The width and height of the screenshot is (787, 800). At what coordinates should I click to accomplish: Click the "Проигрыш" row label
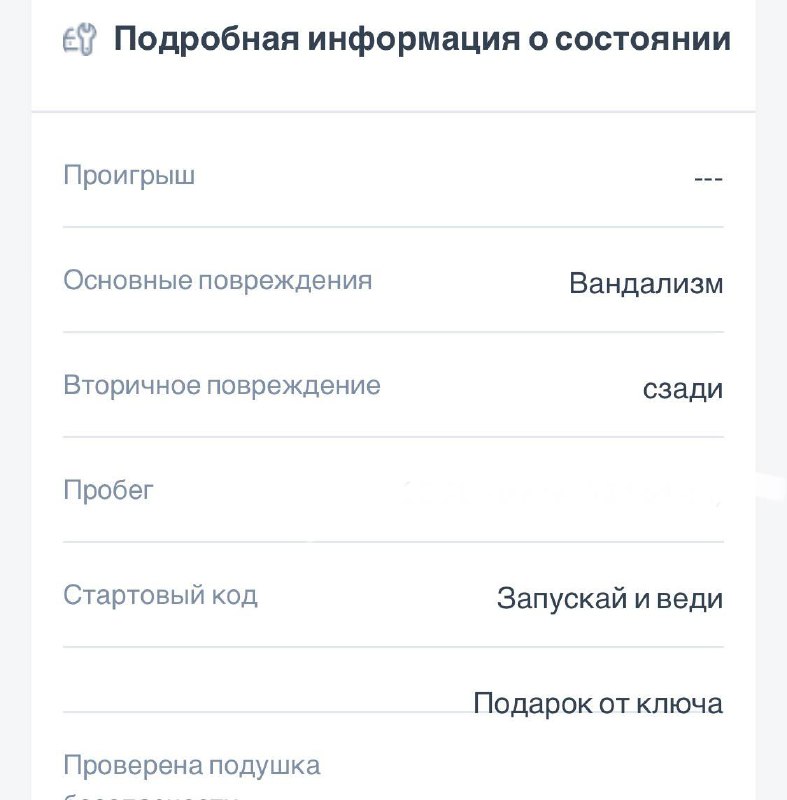click(129, 176)
